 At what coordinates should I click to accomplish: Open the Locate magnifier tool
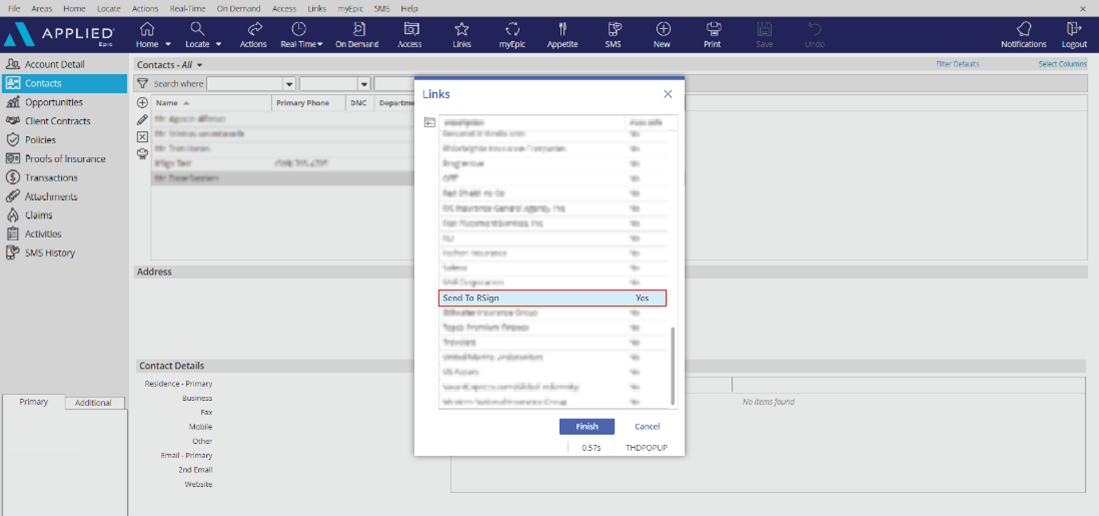click(198, 29)
